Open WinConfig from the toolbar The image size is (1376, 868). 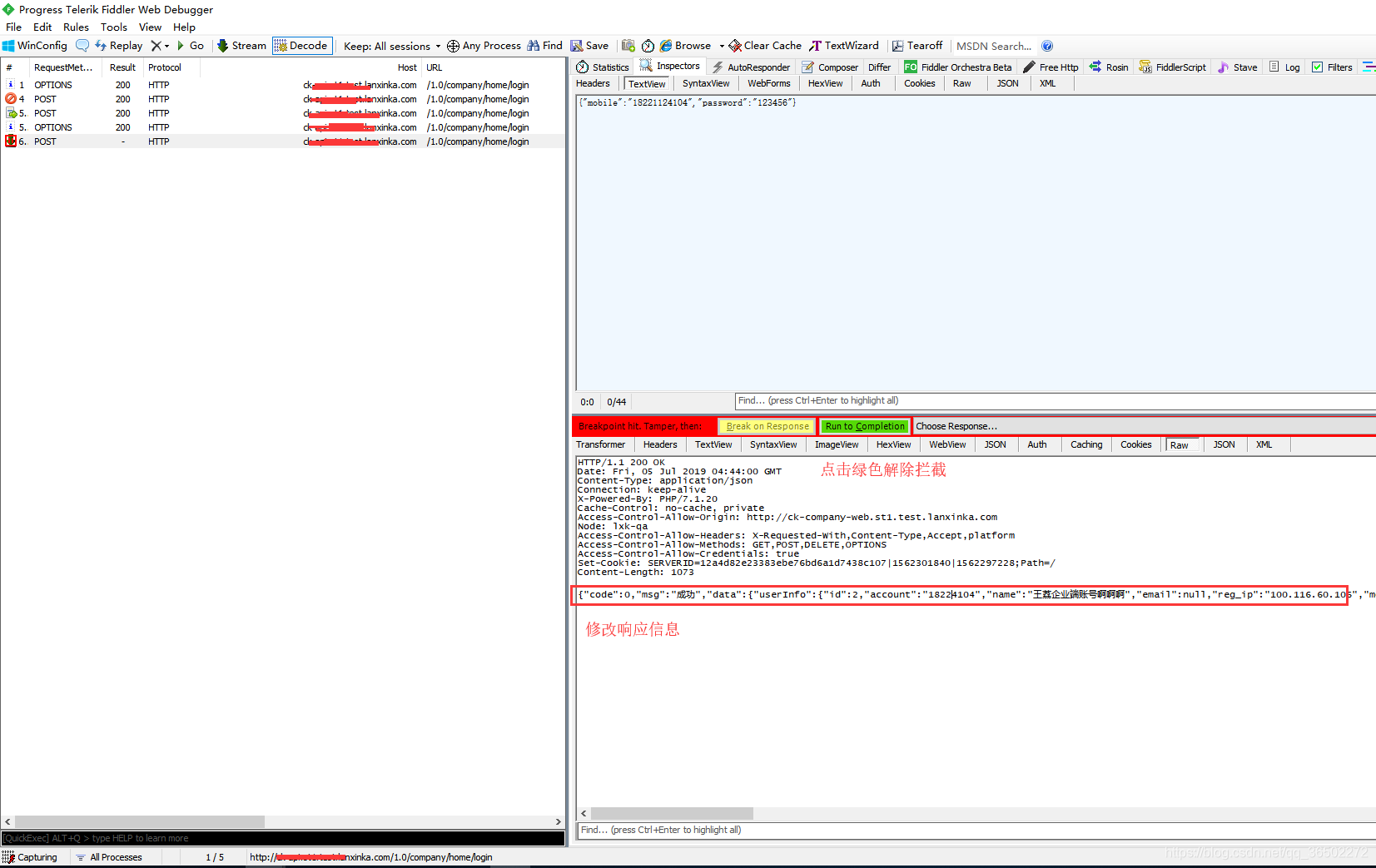[x=35, y=46]
